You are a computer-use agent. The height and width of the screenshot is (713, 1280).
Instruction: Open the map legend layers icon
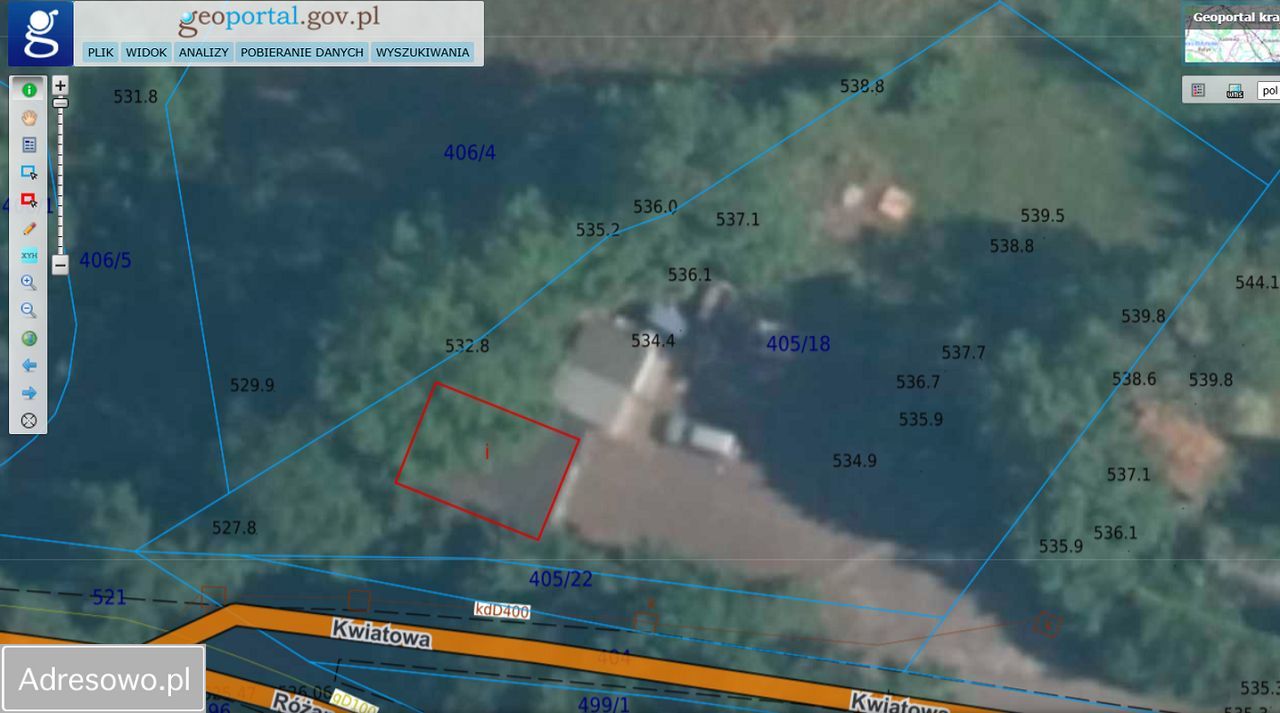point(1198,90)
